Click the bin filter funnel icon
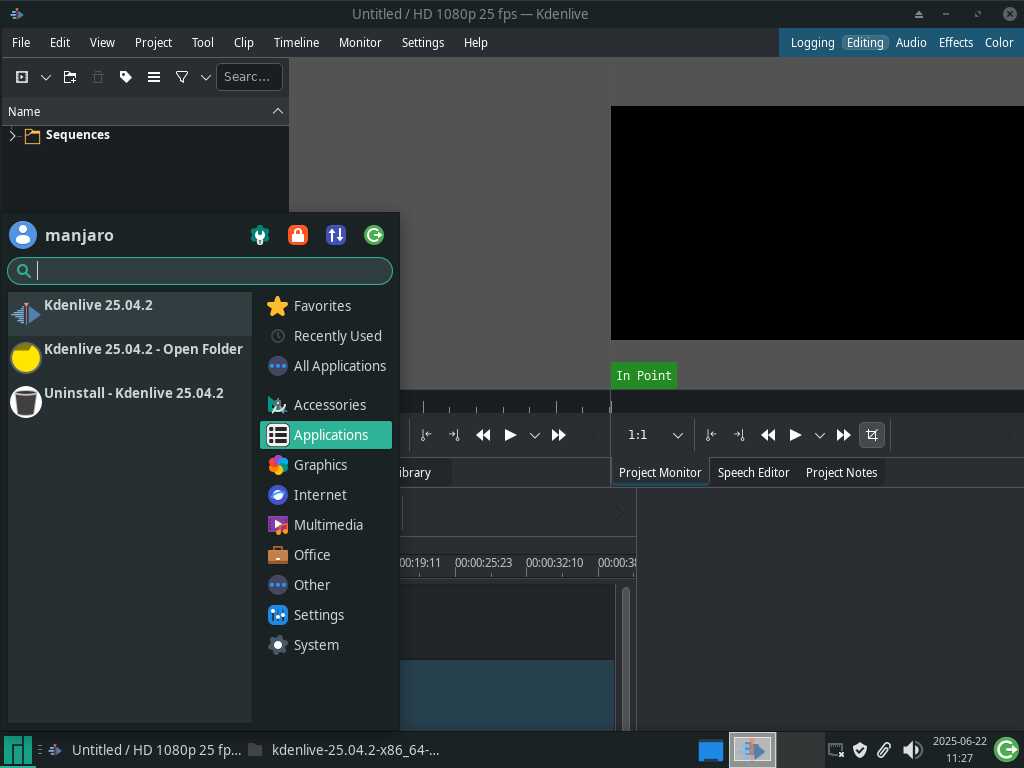Image resolution: width=1024 pixels, height=768 pixels. tap(182, 77)
